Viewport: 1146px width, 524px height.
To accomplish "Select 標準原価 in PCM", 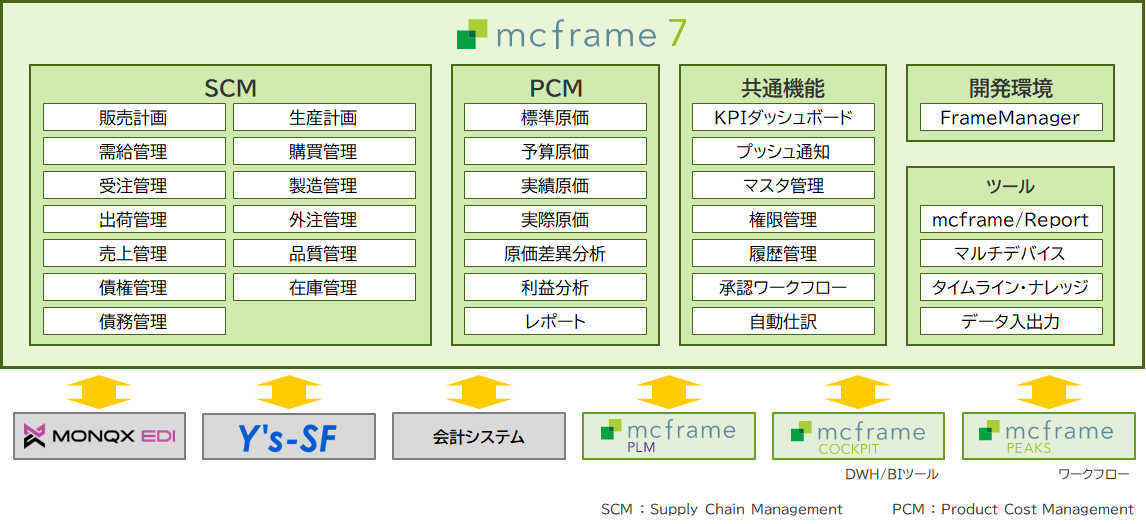I will [x=555, y=117].
